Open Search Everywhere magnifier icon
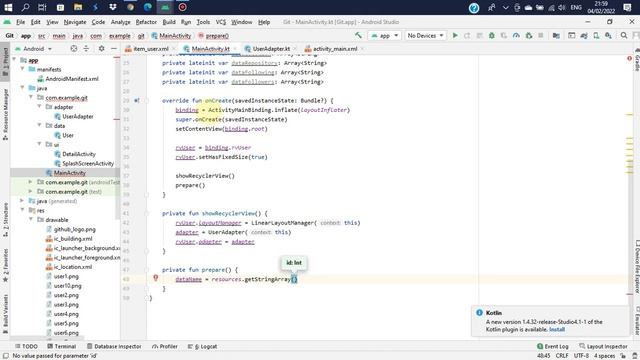640x360 pixels. 624,36
